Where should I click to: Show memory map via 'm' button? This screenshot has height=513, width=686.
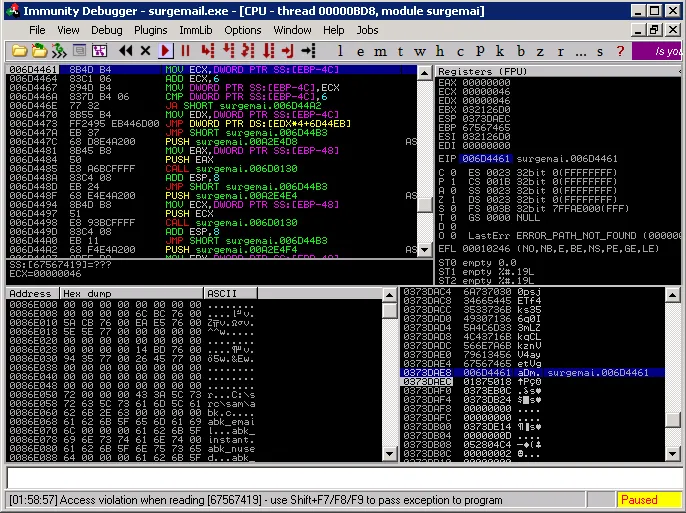(x=380, y=50)
